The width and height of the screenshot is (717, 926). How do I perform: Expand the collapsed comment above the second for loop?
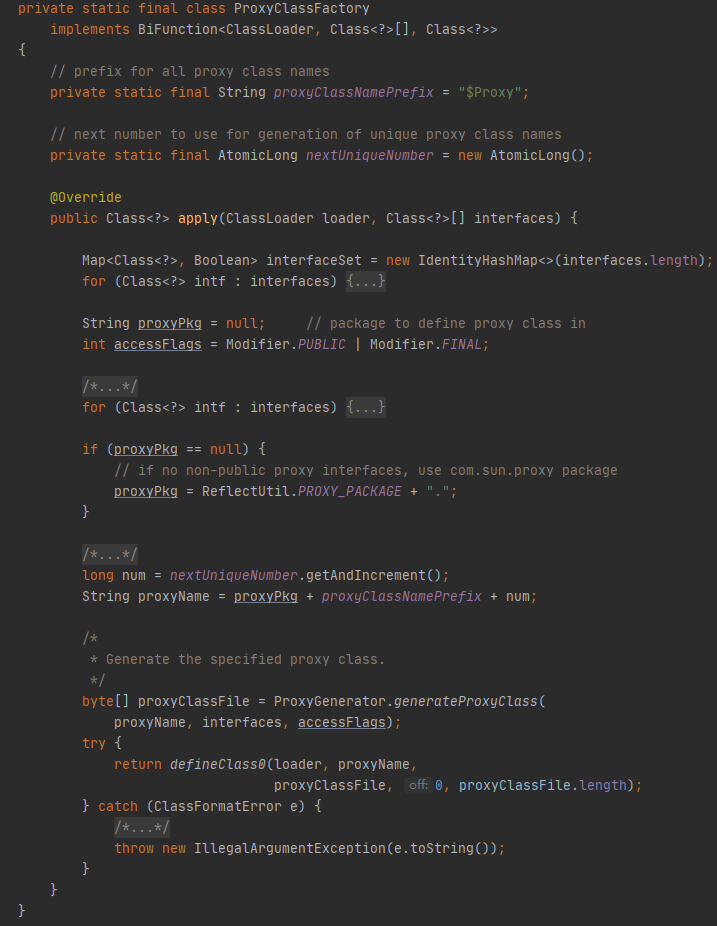click(110, 387)
